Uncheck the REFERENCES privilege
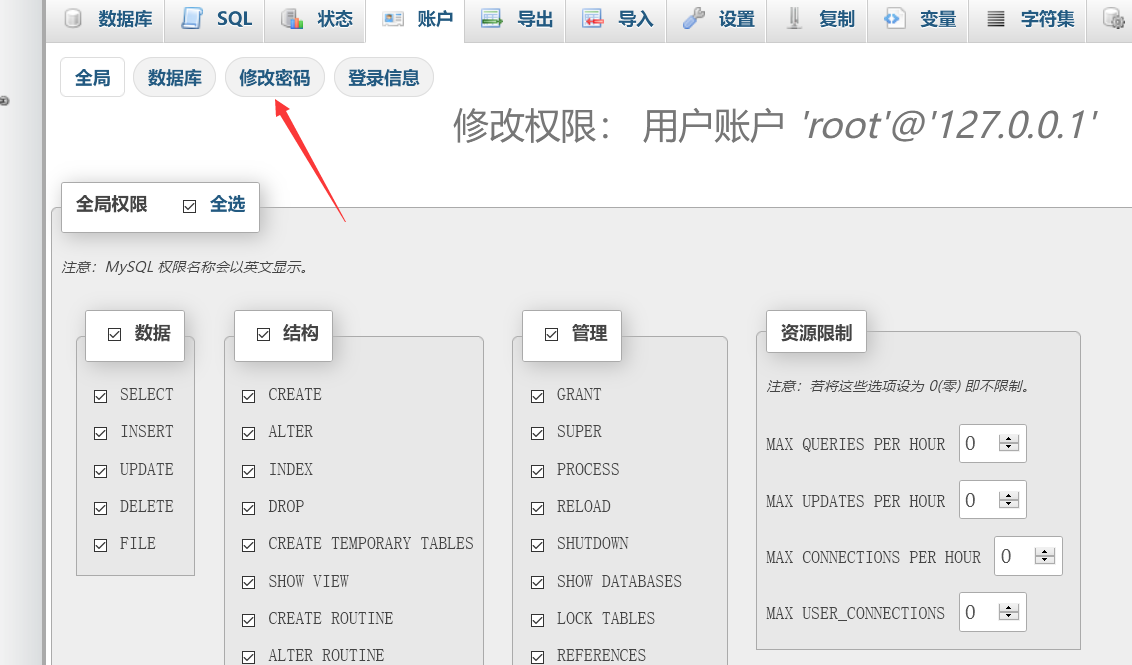1132x665 pixels. tap(537, 657)
